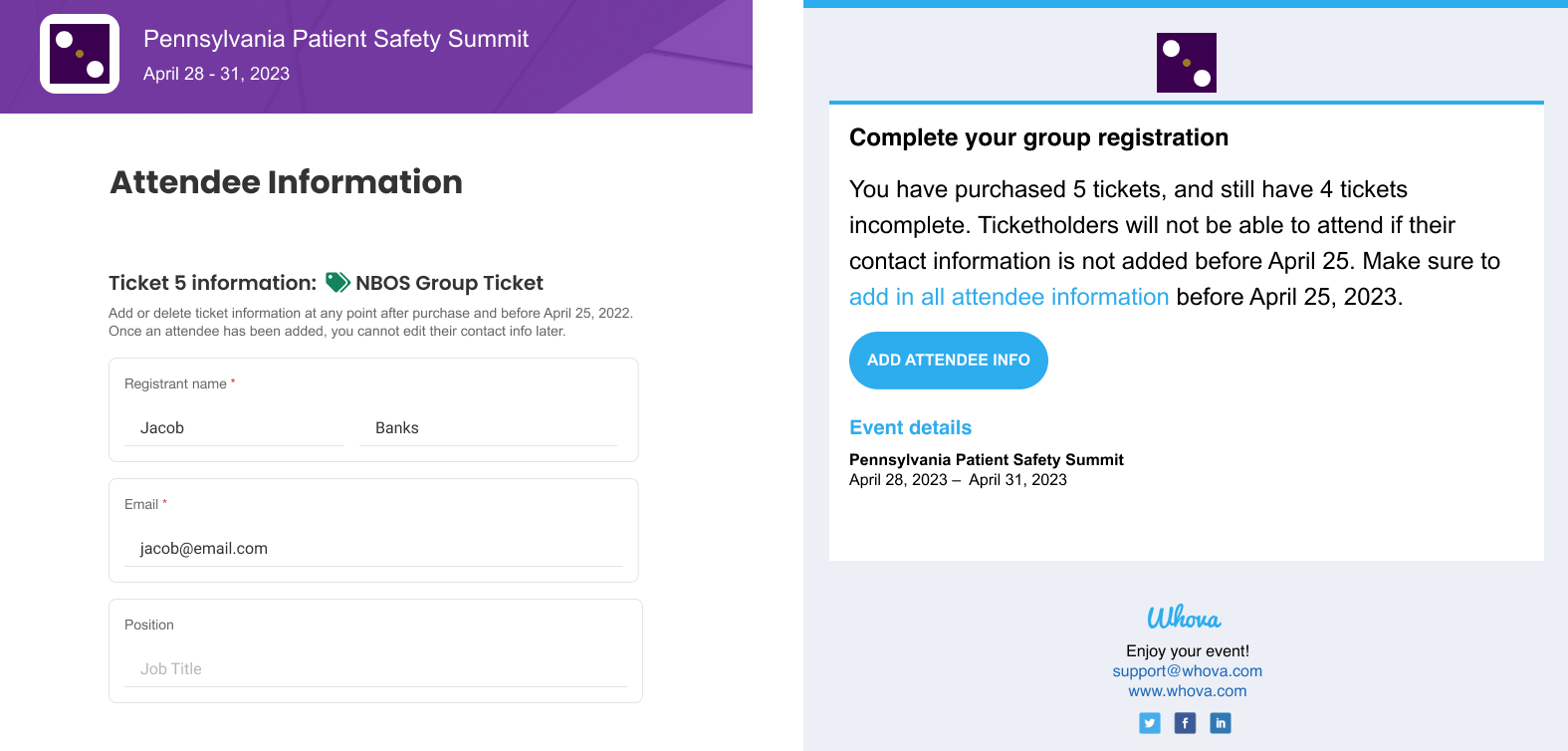Click the LinkedIn icon in footer
The width and height of the screenshot is (1568, 751).
tap(1221, 723)
